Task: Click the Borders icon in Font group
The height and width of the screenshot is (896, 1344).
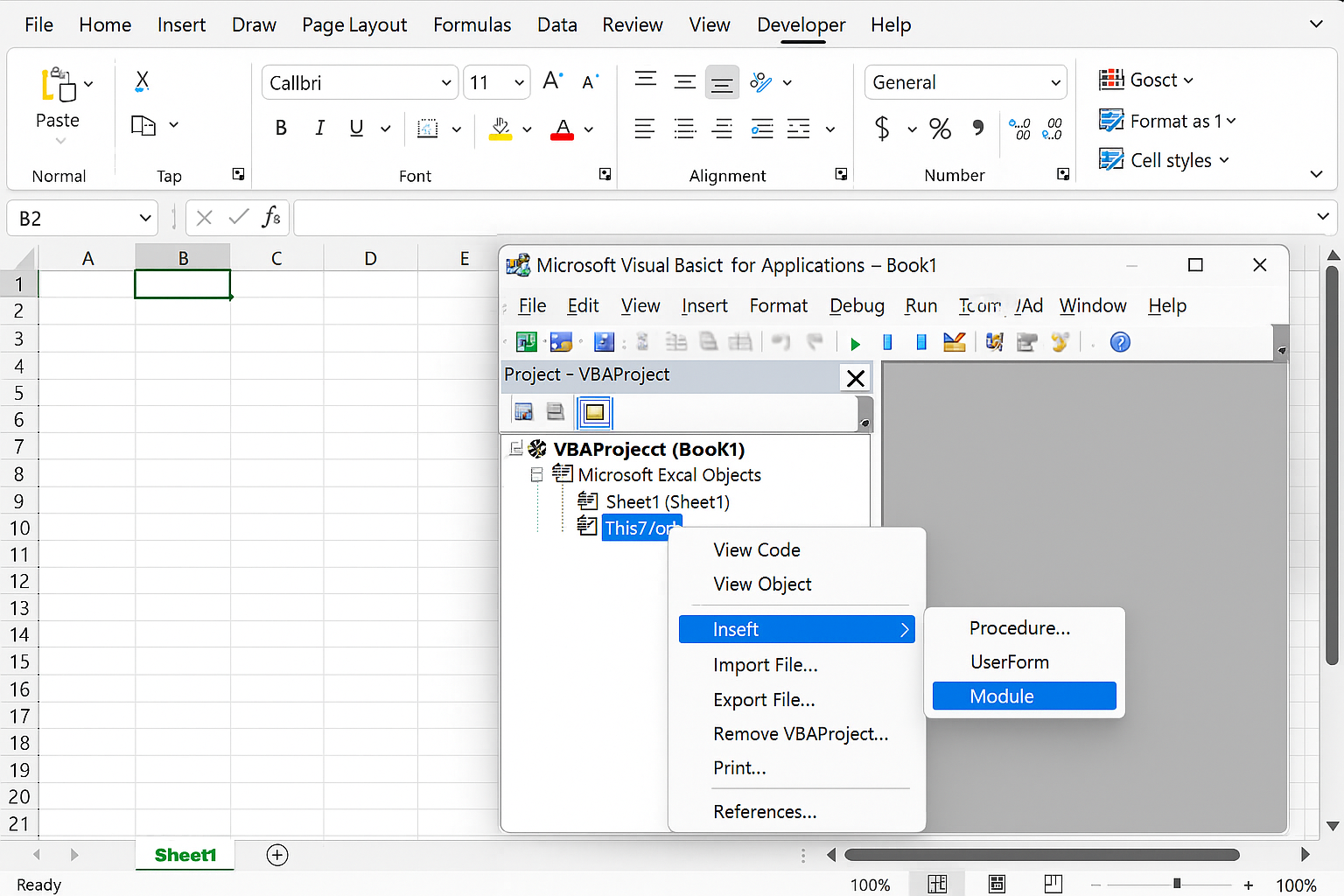Action: (427, 129)
